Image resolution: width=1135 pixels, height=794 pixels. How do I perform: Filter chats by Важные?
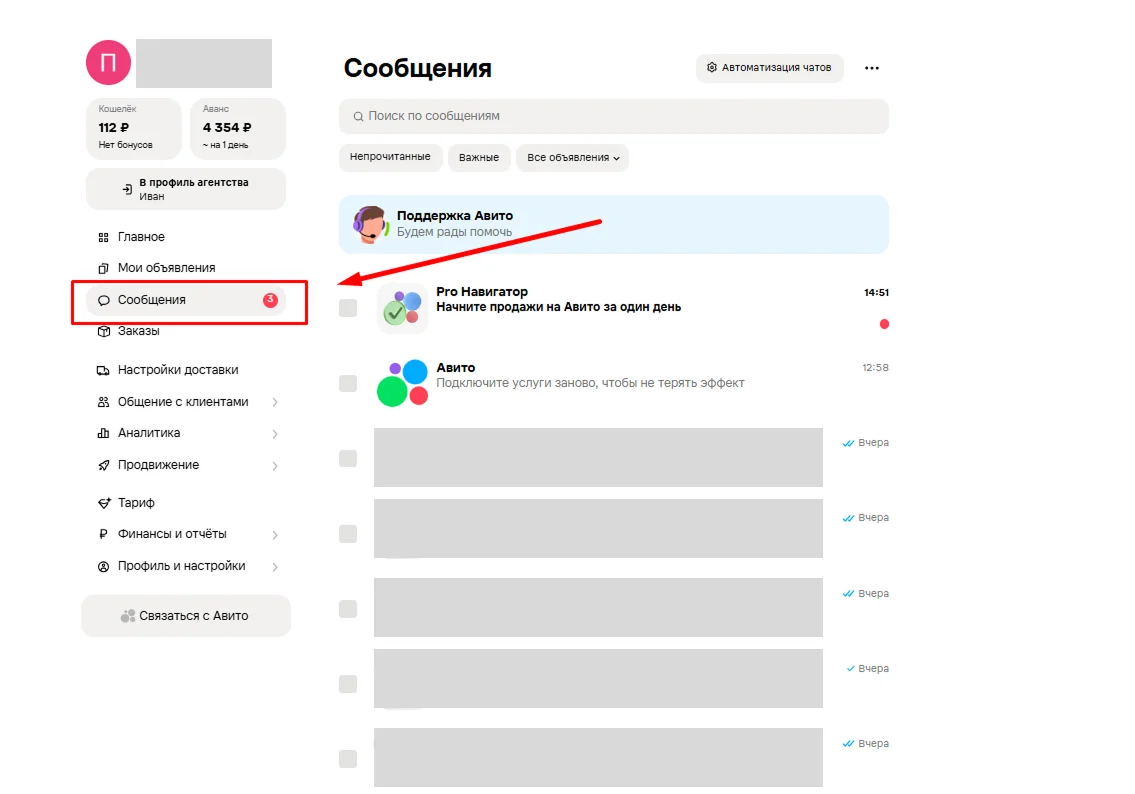pos(478,158)
